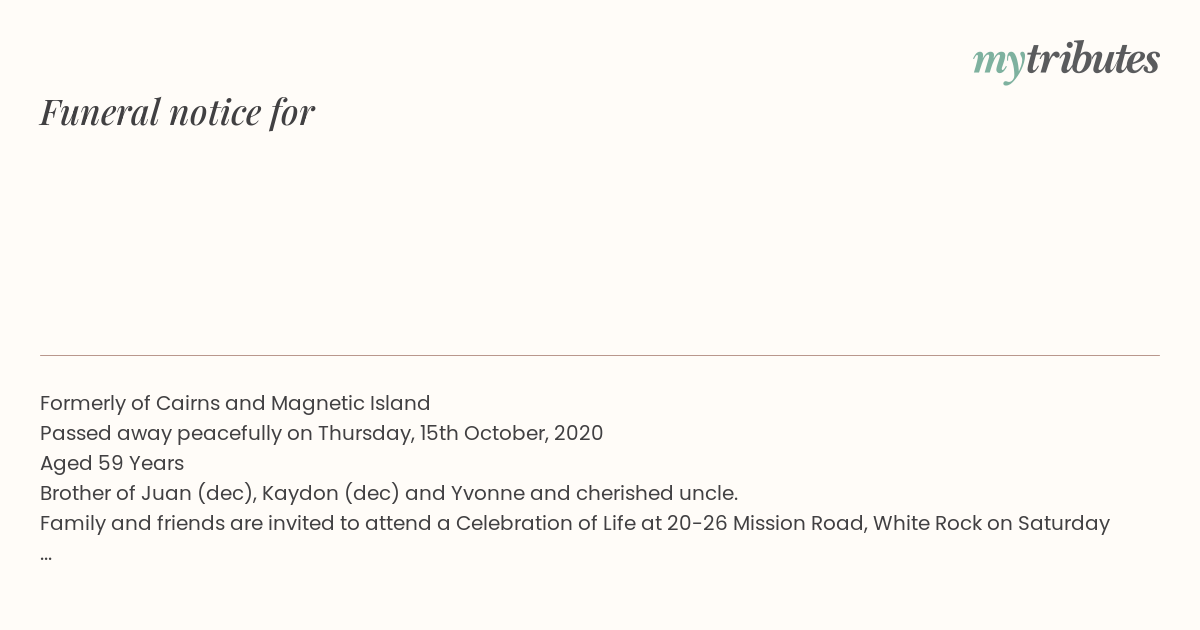Expand the truncated text ellipsis
The height and width of the screenshot is (630, 1200).
point(46,557)
